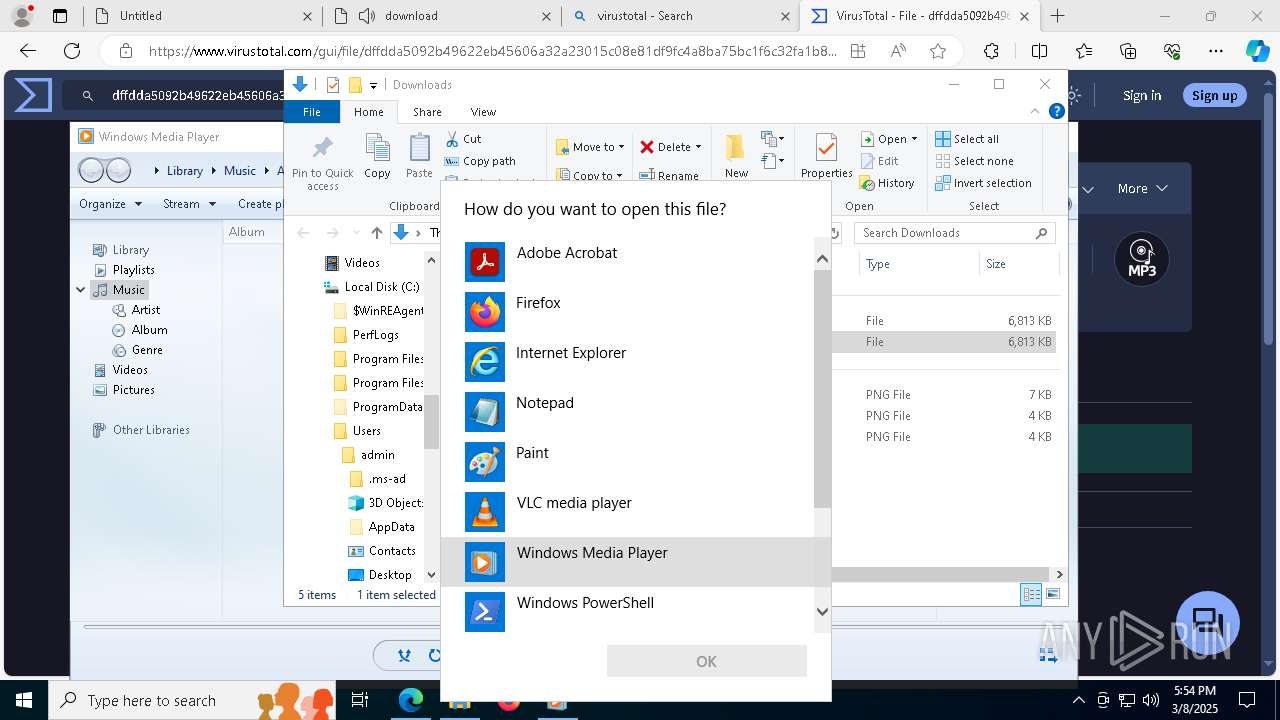1280x720 pixels.
Task: Click Select none in the ribbon
Action: pos(974,161)
